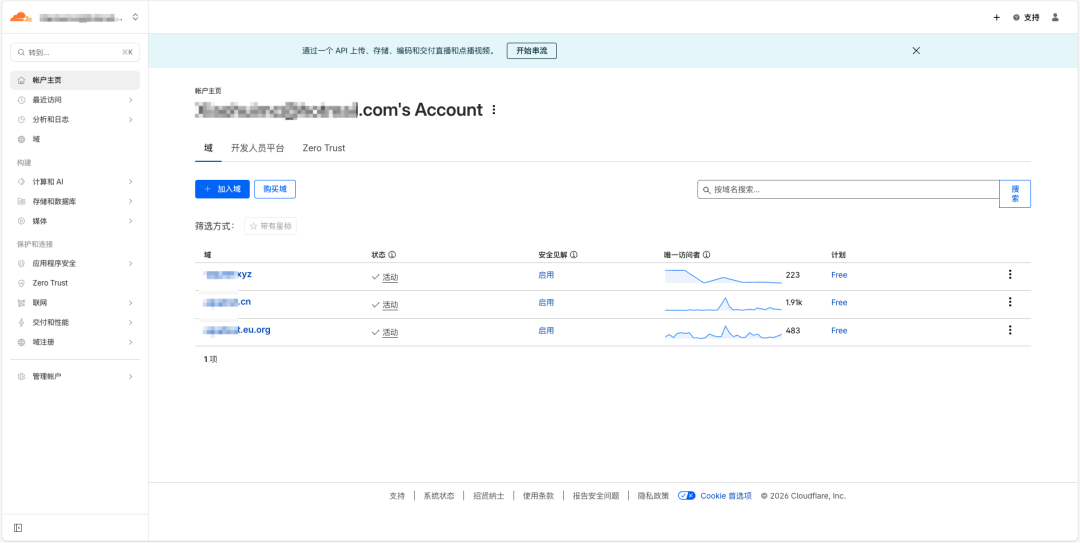The image size is (1080, 543).
Task: Select the 域 tab
Action: (208, 148)
